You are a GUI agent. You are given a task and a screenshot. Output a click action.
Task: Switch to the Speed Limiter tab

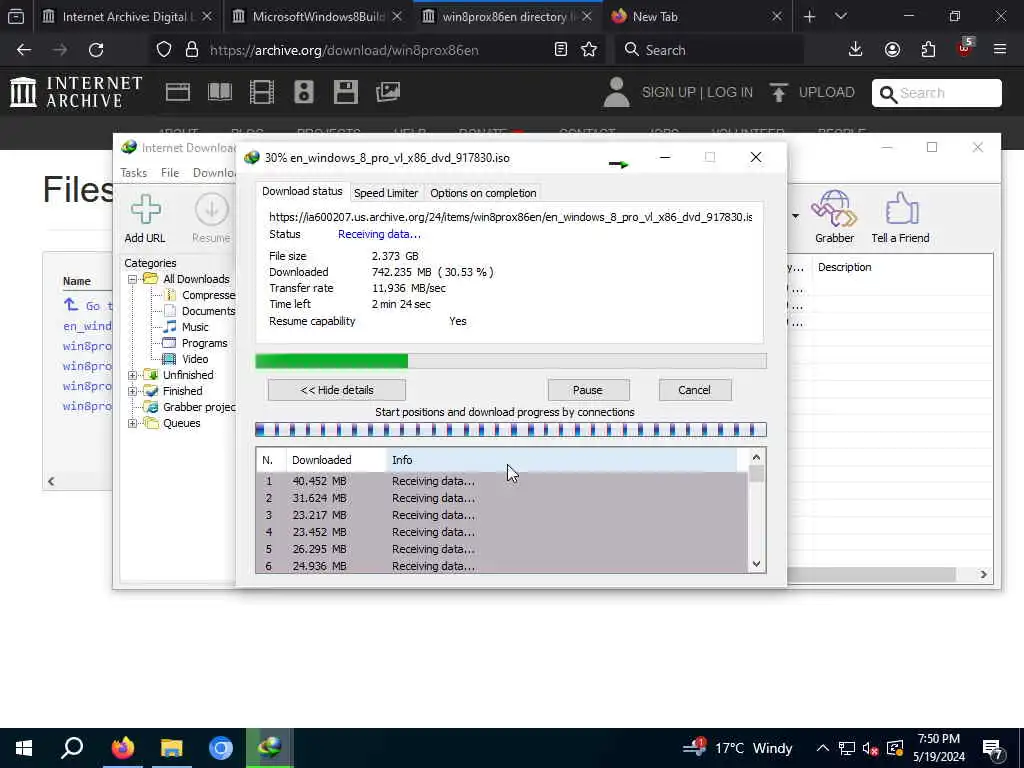[x=386, y=193]
